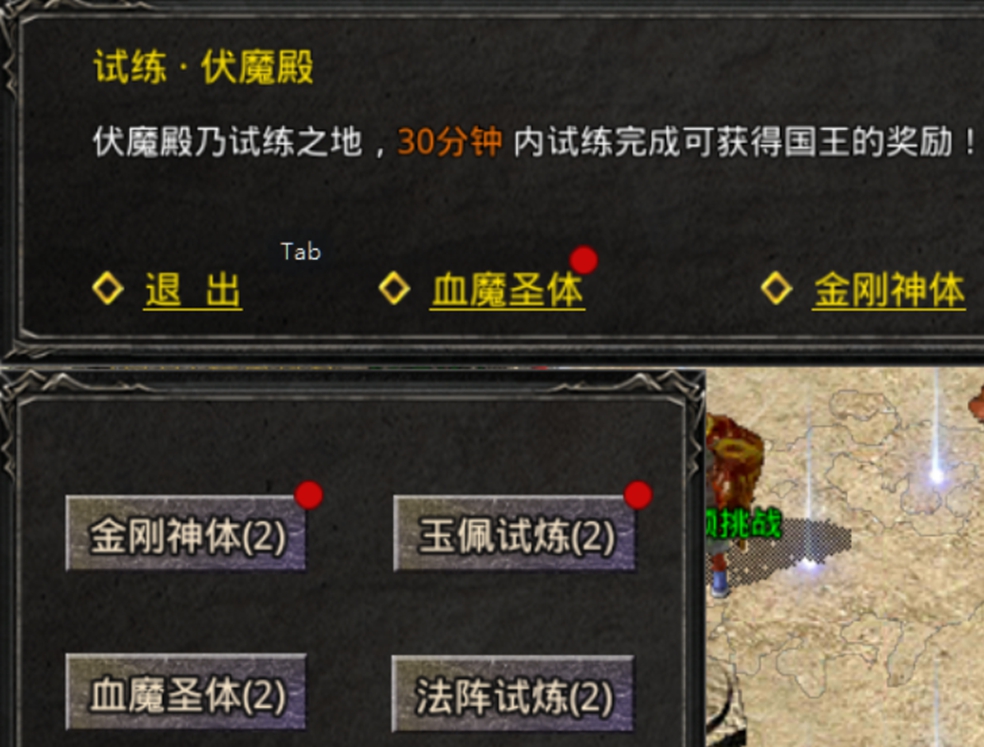
Task: Click the Tab tooltip label
Action: (301, 252)
